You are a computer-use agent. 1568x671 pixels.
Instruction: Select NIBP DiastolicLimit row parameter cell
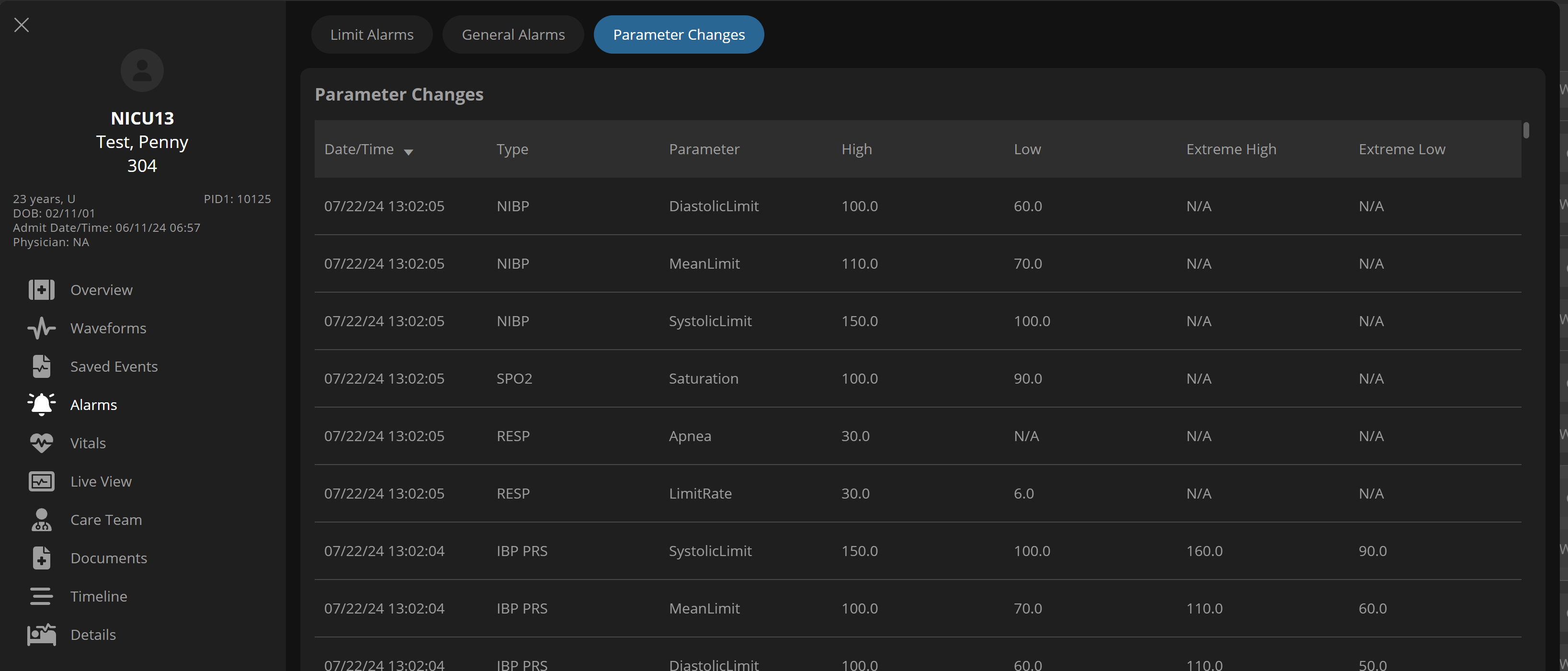pos(714,206)
